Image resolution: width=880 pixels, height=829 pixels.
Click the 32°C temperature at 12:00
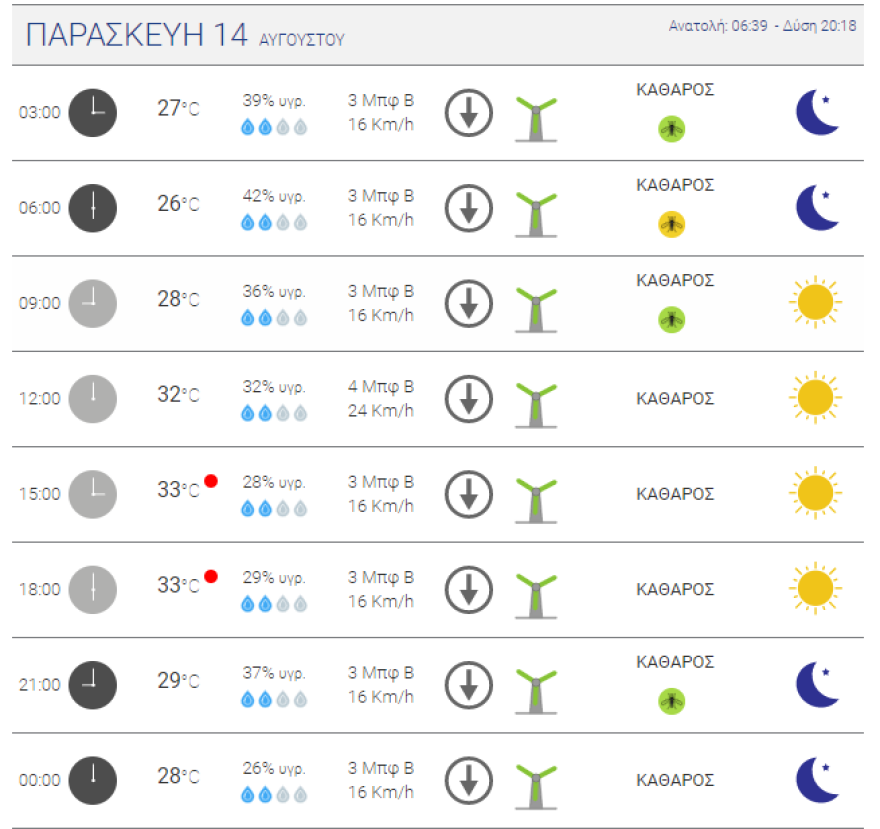pos(178,395)
